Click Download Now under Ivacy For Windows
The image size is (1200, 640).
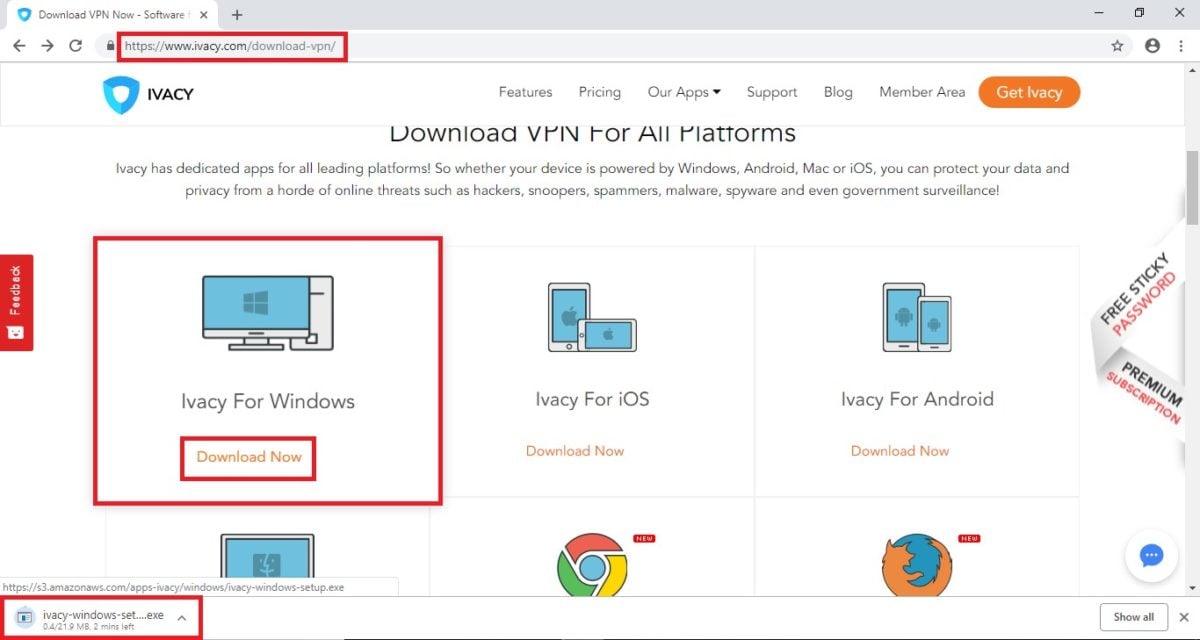pyautogui.click(x=248, y=457)
